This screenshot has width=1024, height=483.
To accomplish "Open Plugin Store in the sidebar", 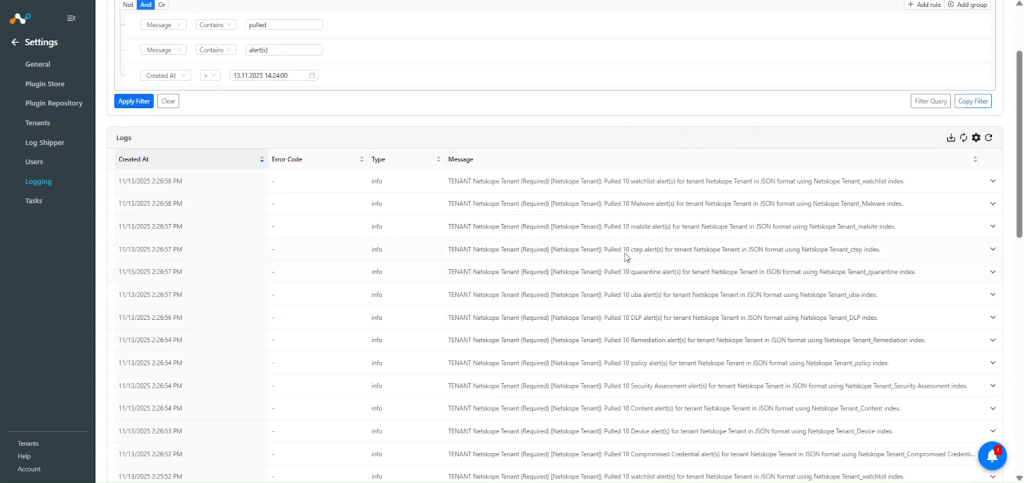I will click(44, 84).
